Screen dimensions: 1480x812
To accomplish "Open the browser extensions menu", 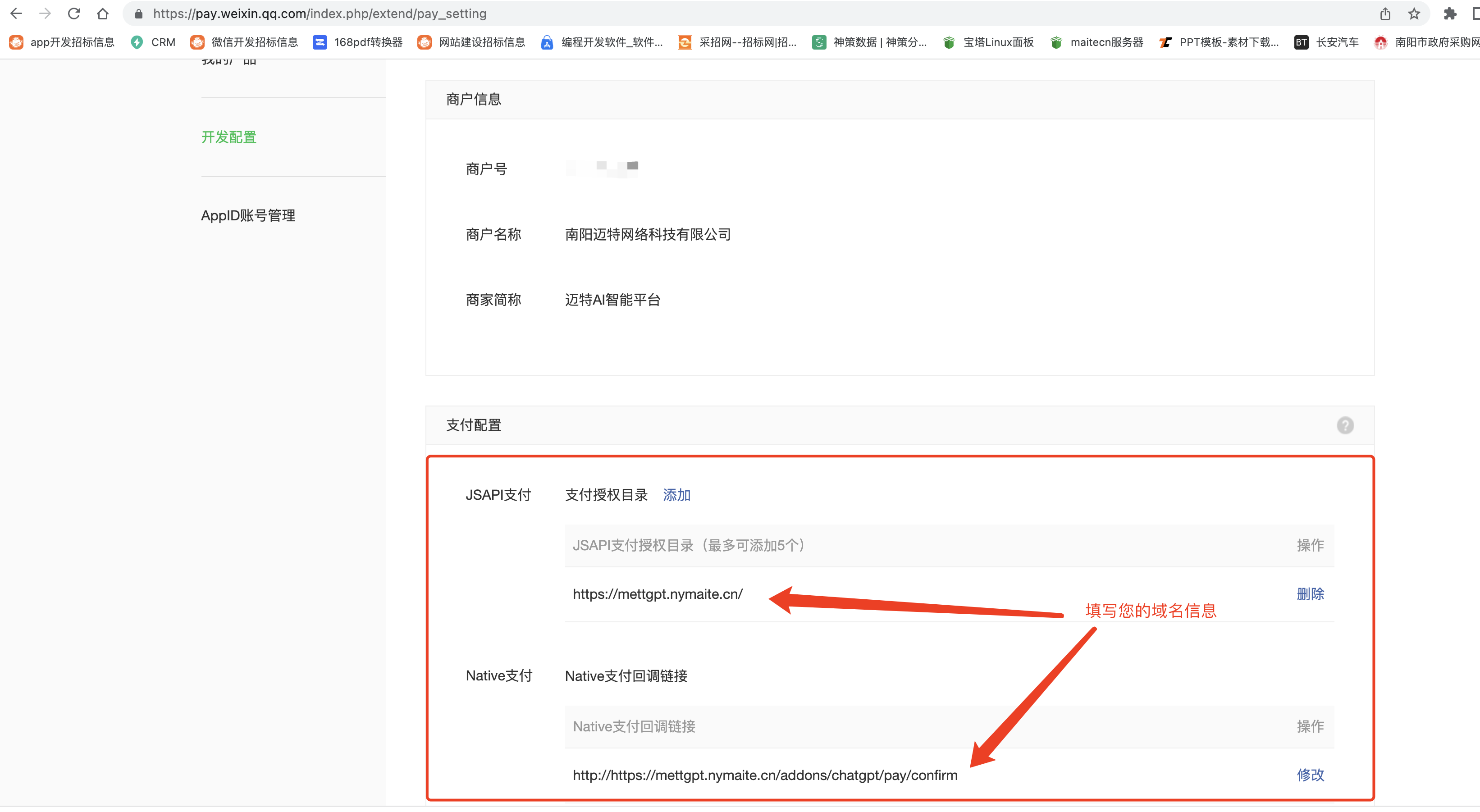I will tap(1450, 13).
